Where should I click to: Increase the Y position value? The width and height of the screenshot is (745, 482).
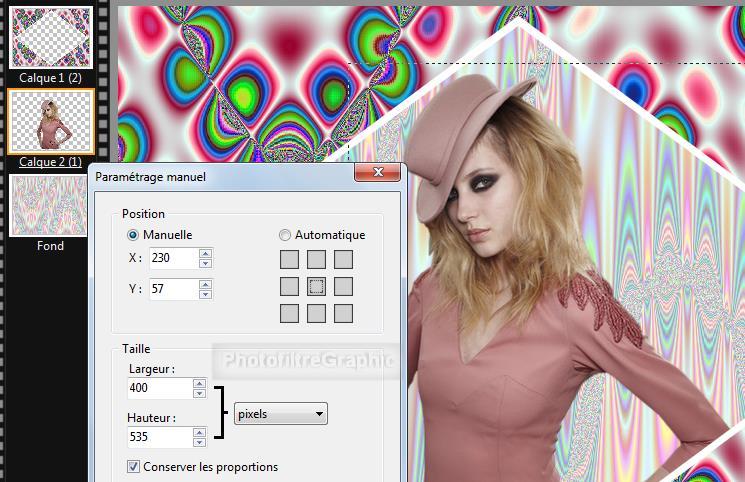pos(206,284)
